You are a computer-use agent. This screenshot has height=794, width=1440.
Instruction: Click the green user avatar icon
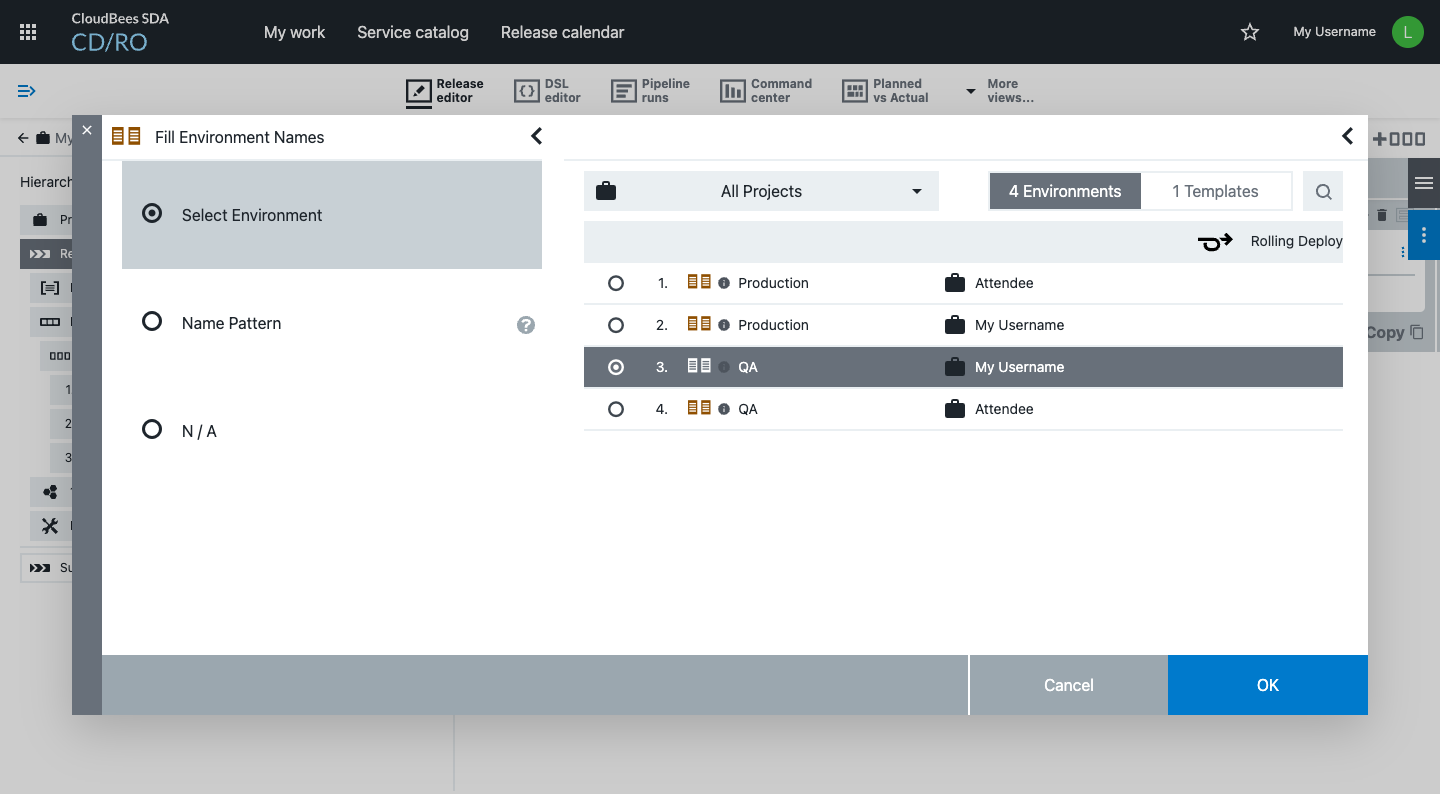1407,32
